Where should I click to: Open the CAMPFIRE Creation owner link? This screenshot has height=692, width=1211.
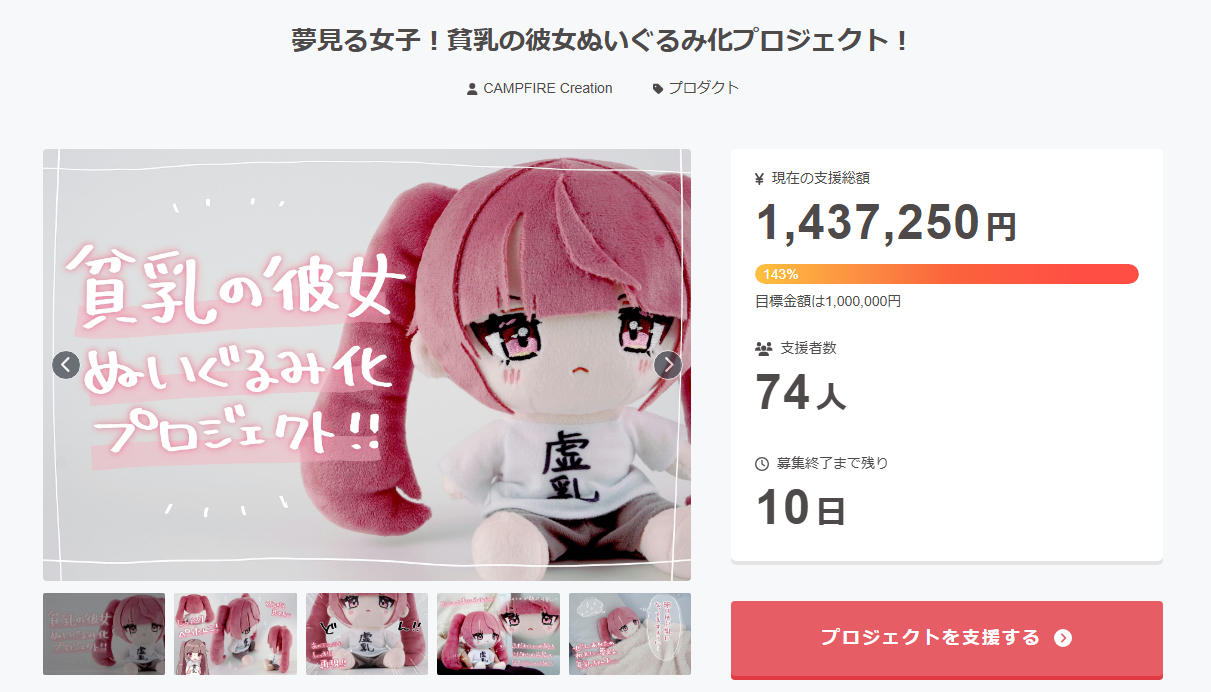coord(548,88)
